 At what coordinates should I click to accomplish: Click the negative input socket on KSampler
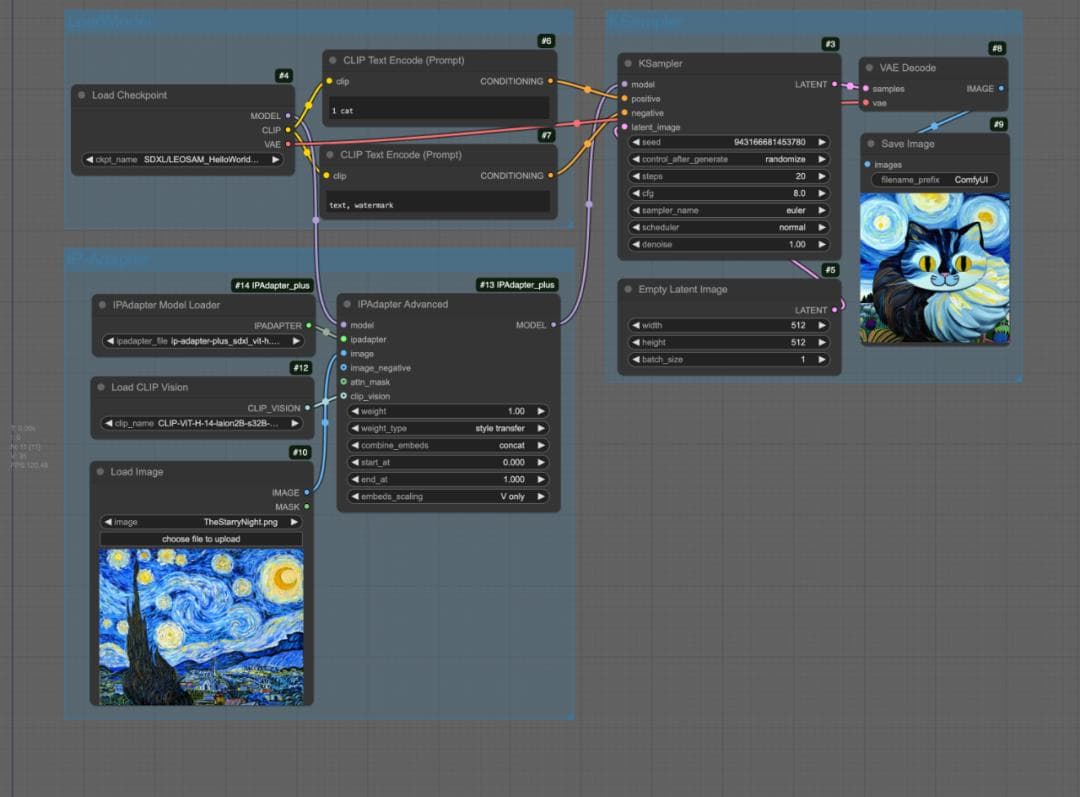tap(625, 113)
